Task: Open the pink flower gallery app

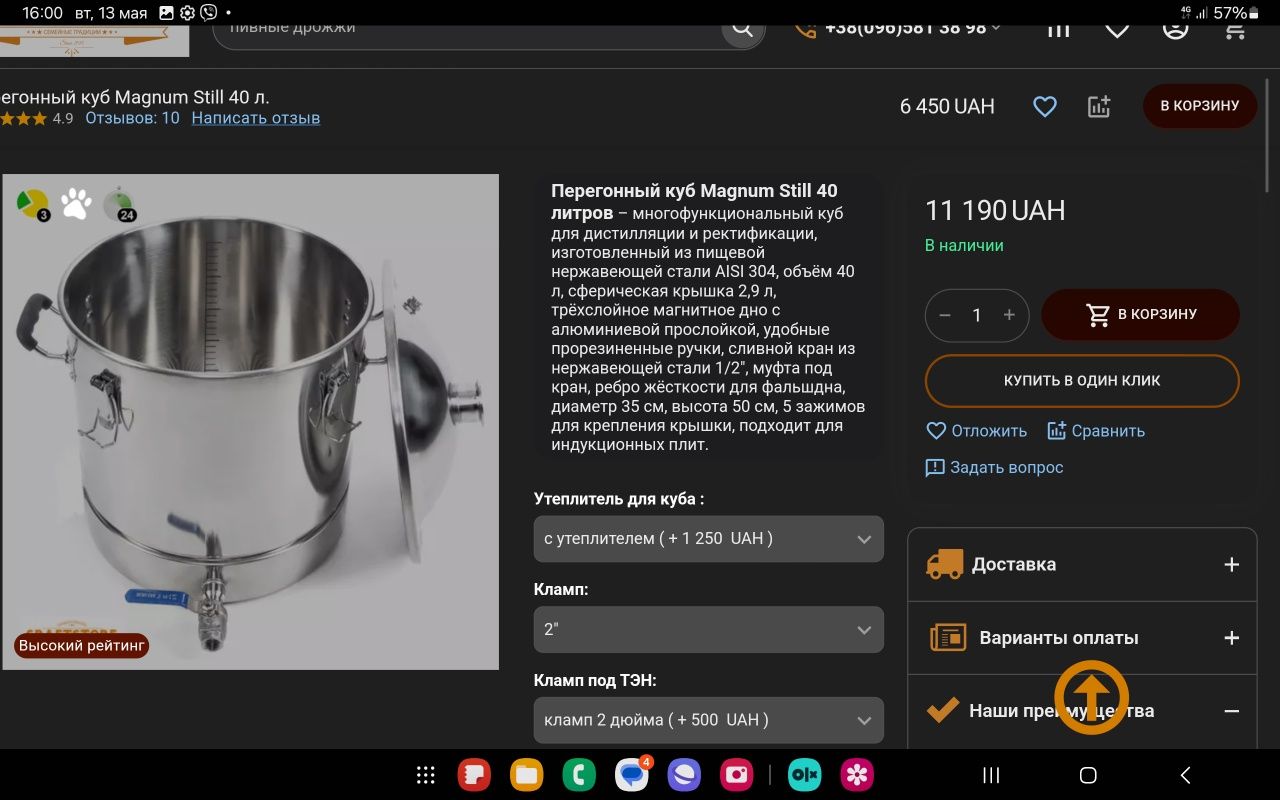Action: (x=857, y=775)
